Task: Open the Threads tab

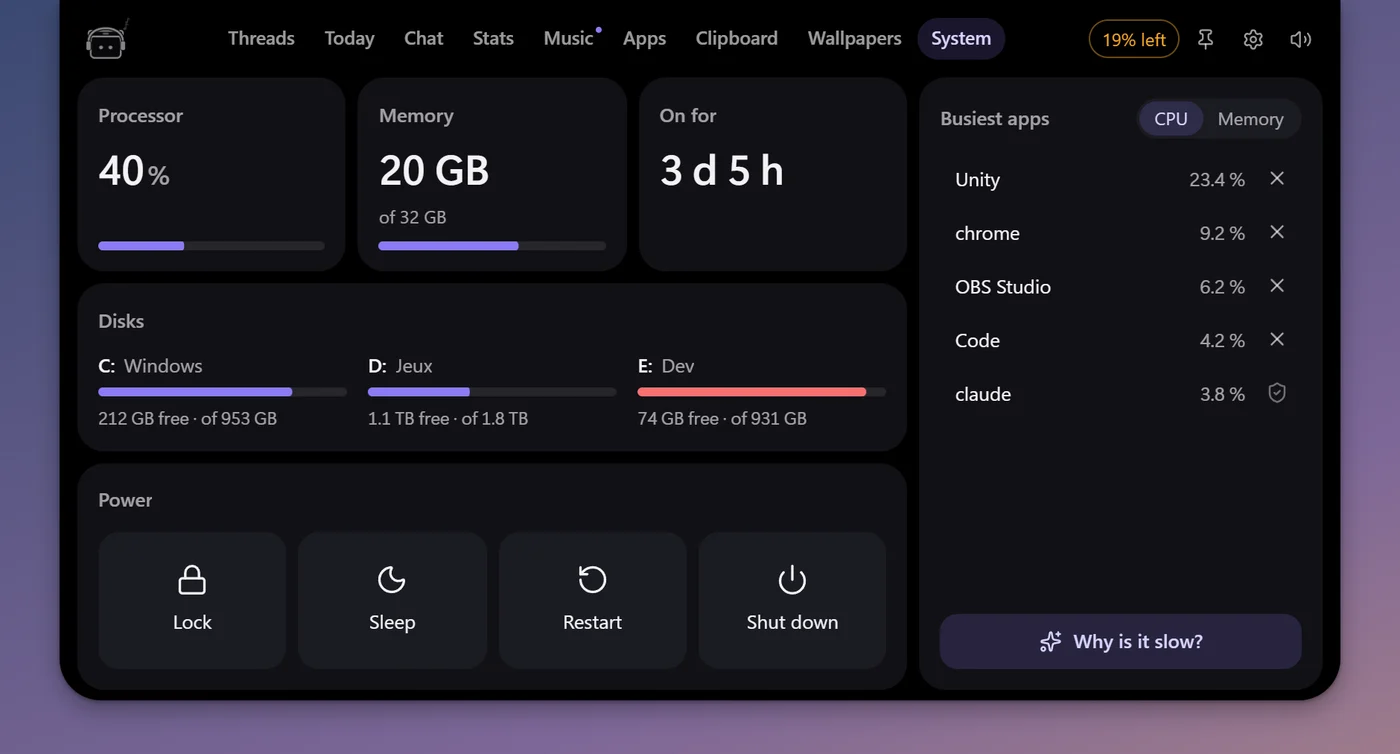Action: [261, 39]
